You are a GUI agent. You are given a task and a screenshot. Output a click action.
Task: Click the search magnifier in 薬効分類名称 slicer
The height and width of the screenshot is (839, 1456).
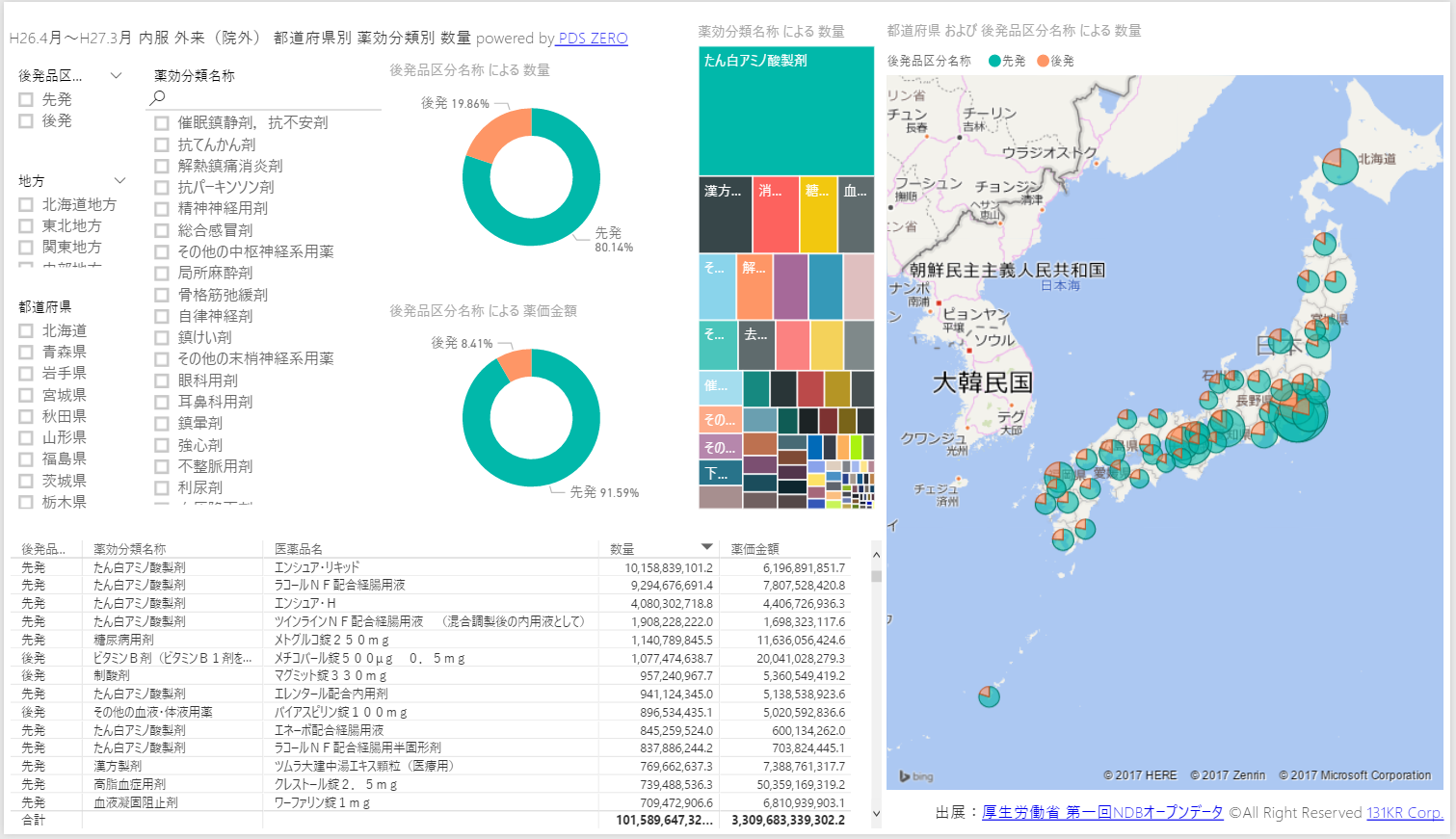pos(158,97)
